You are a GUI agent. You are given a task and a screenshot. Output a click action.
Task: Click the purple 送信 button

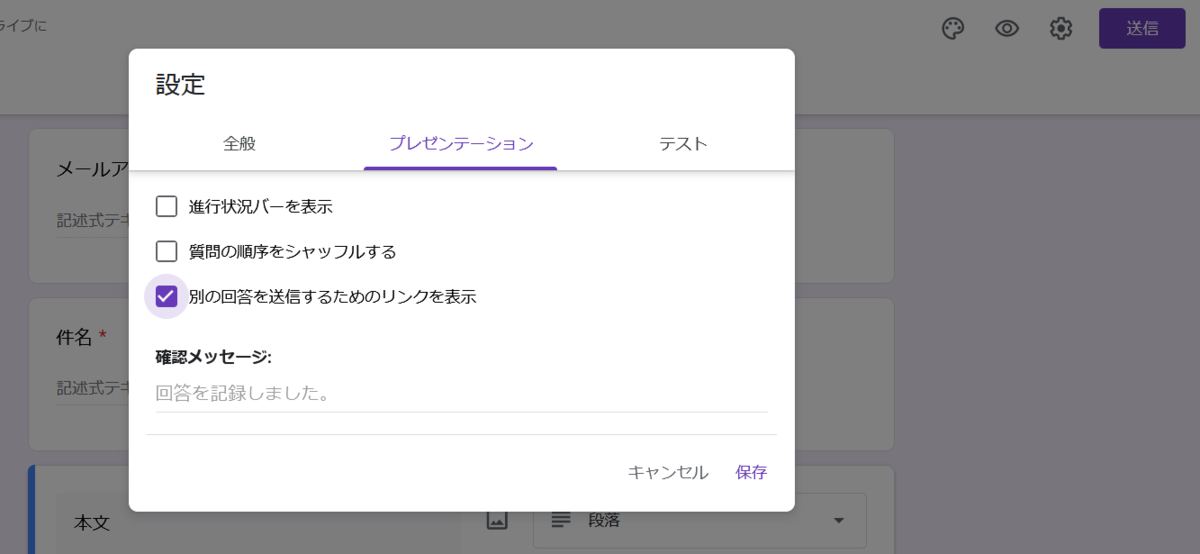(1142, 28)
